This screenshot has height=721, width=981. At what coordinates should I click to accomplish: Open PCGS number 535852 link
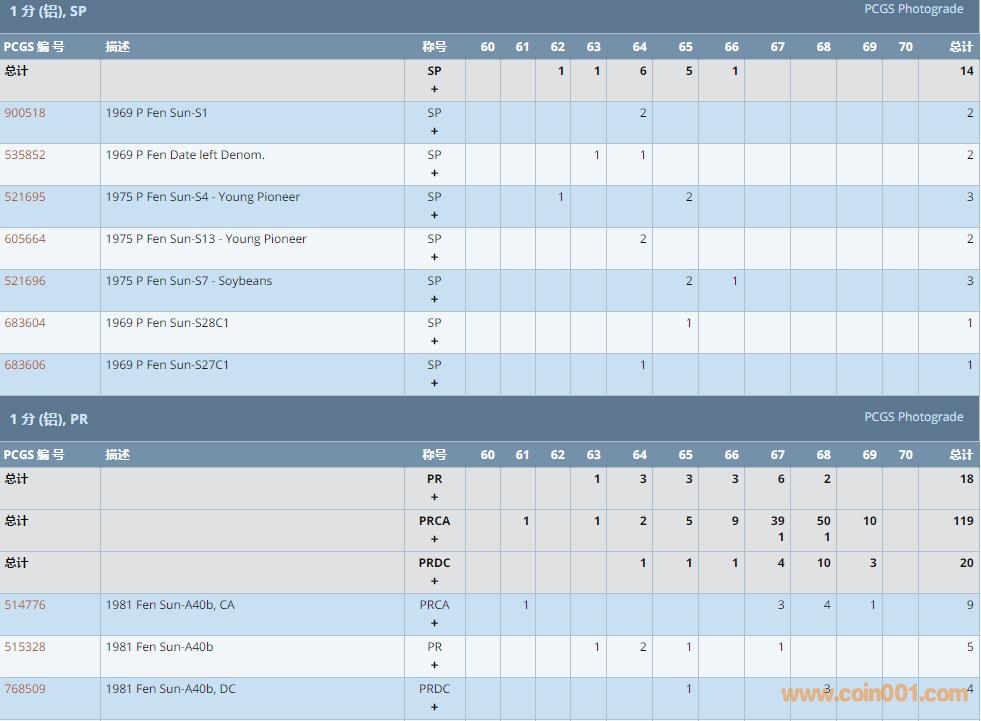[25, 155]
